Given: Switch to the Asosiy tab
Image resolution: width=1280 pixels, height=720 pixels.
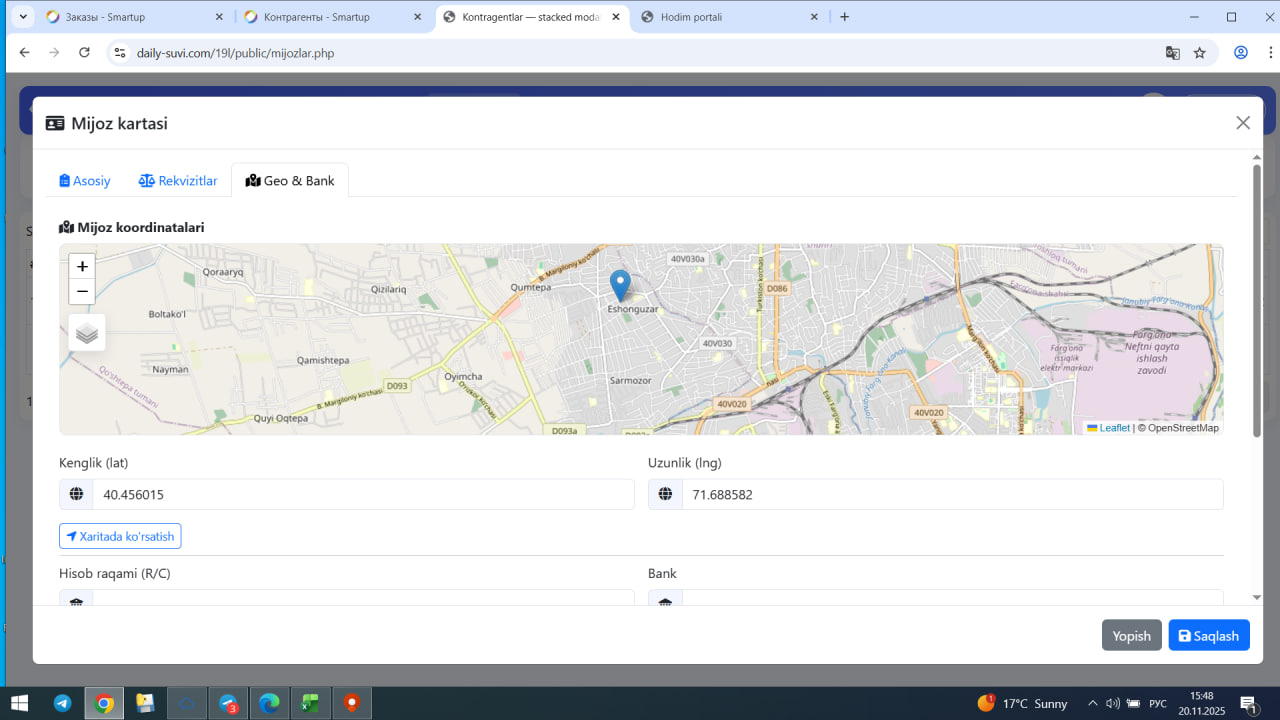Looking at the screenshot, I should click(x=85, y=181).
